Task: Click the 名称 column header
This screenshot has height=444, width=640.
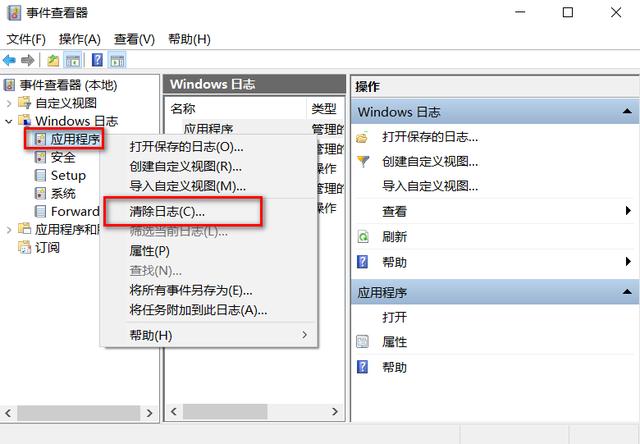Action: coord(236,109)
